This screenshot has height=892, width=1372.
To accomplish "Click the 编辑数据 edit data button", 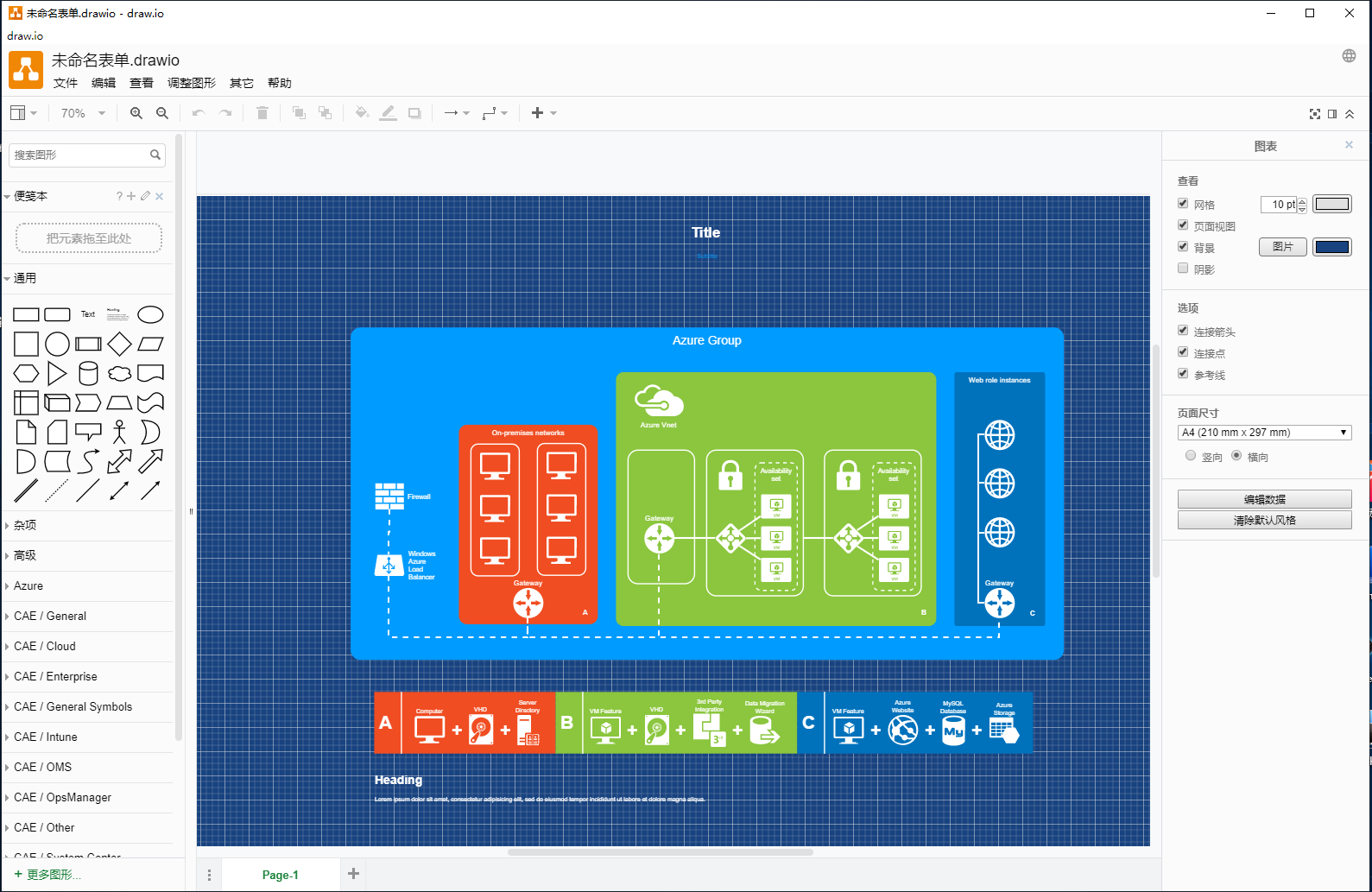I will click(x=1265, y=499).
